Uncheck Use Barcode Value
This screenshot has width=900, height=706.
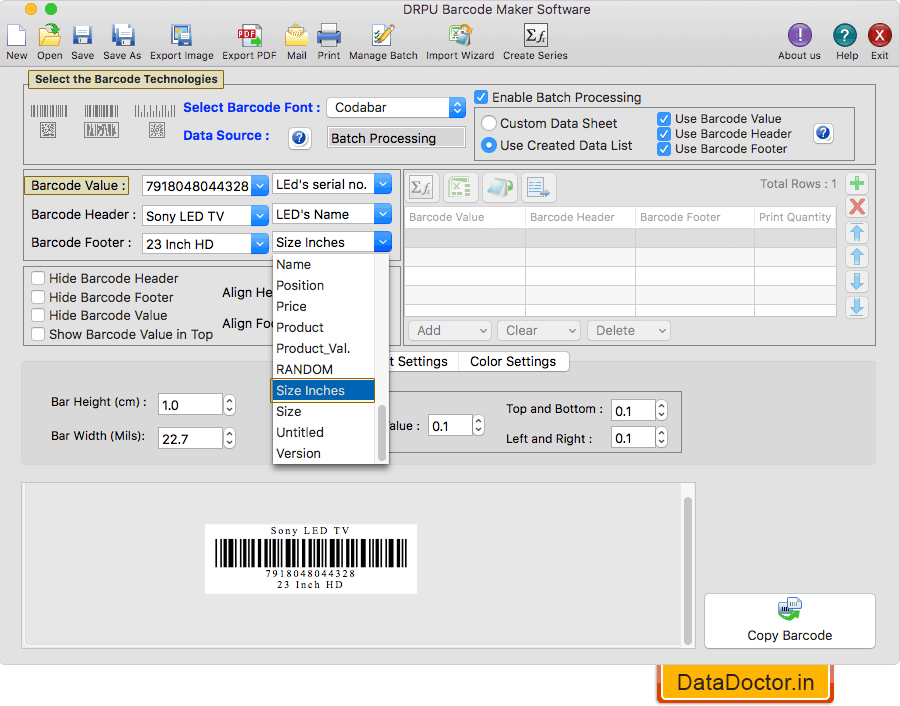(664, 119)
